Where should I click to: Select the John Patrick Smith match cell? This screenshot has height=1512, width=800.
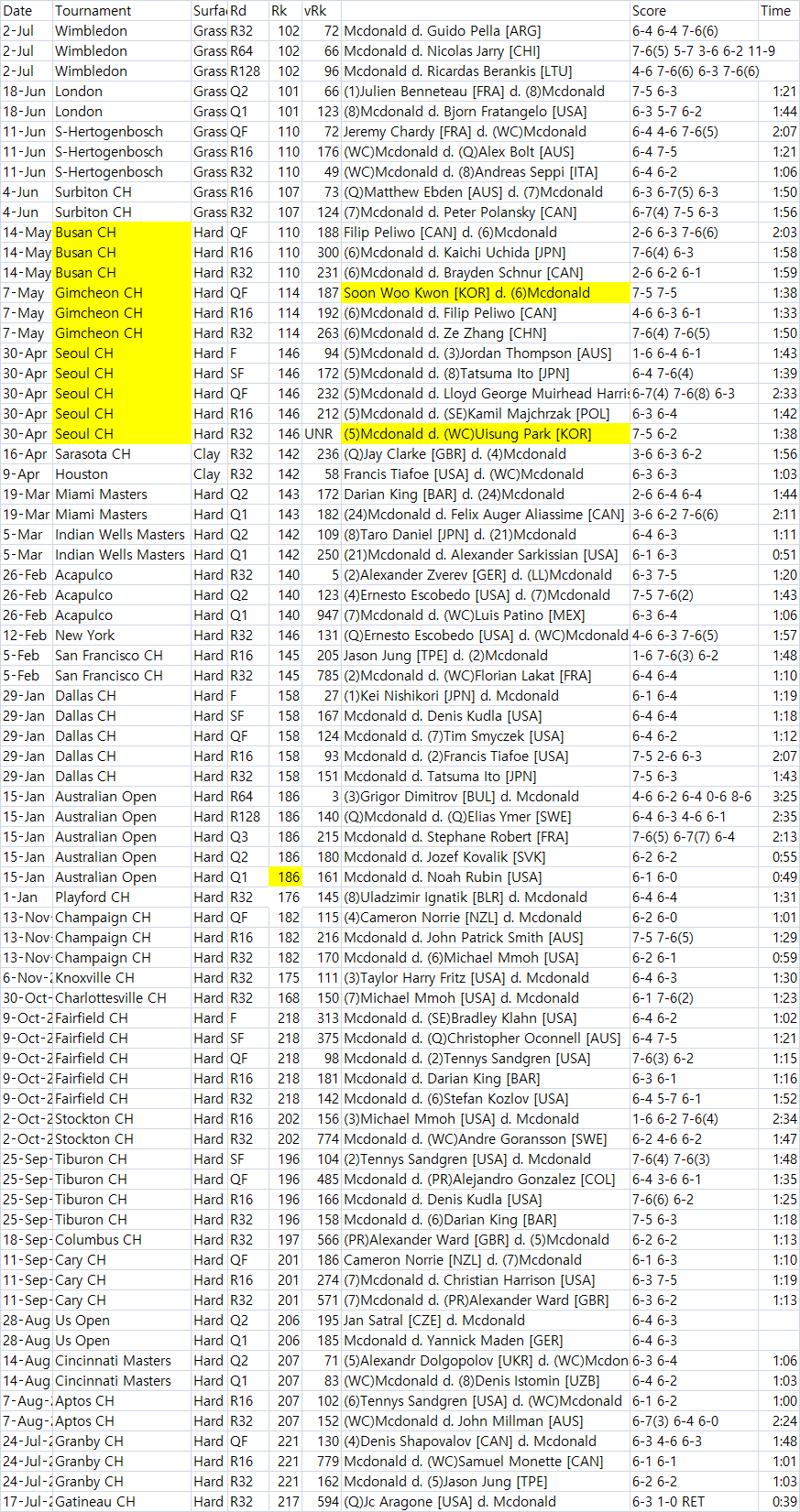[x=486, y=937]
